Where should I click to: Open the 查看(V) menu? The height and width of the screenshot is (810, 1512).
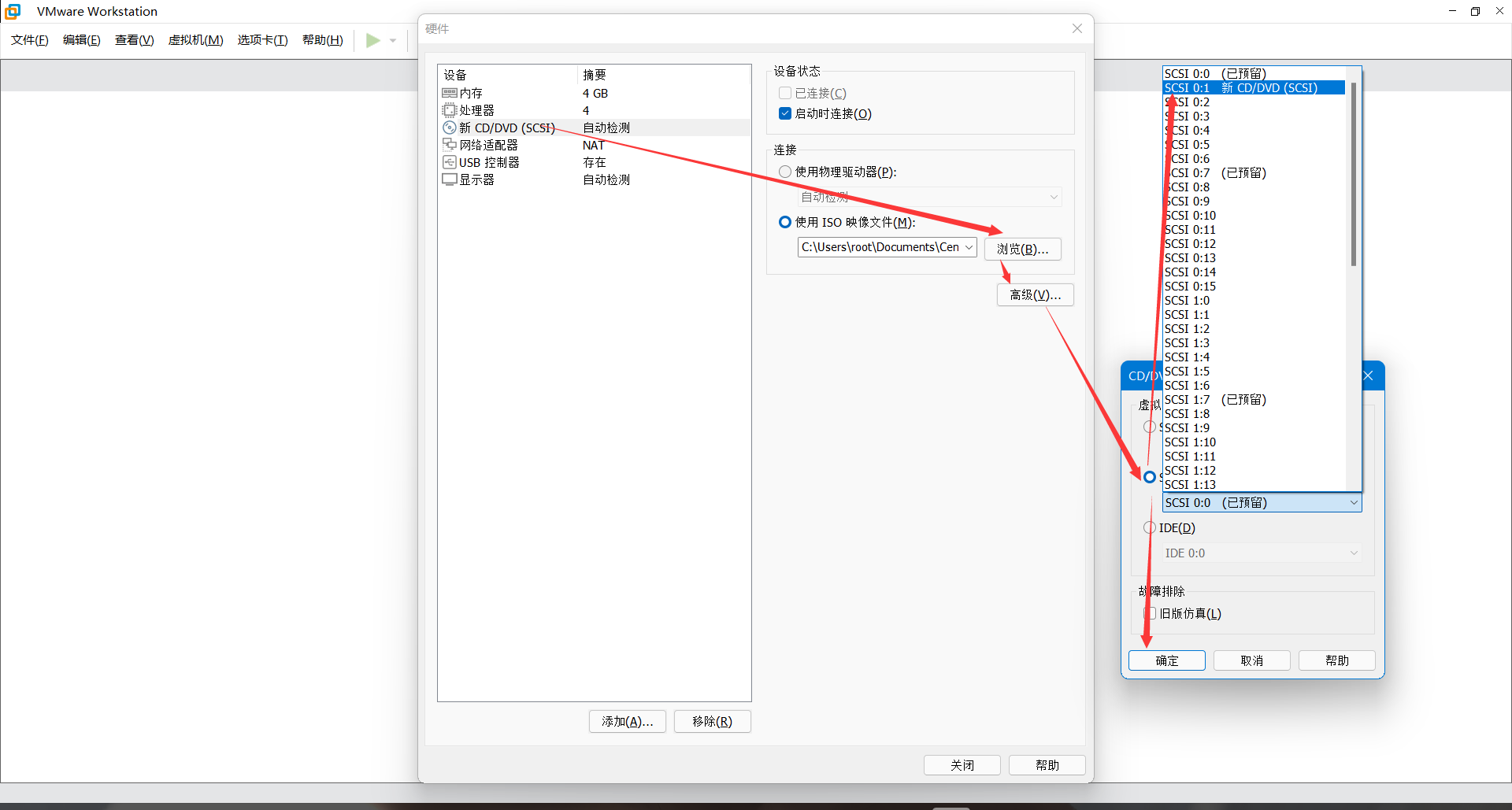(135, 40)
